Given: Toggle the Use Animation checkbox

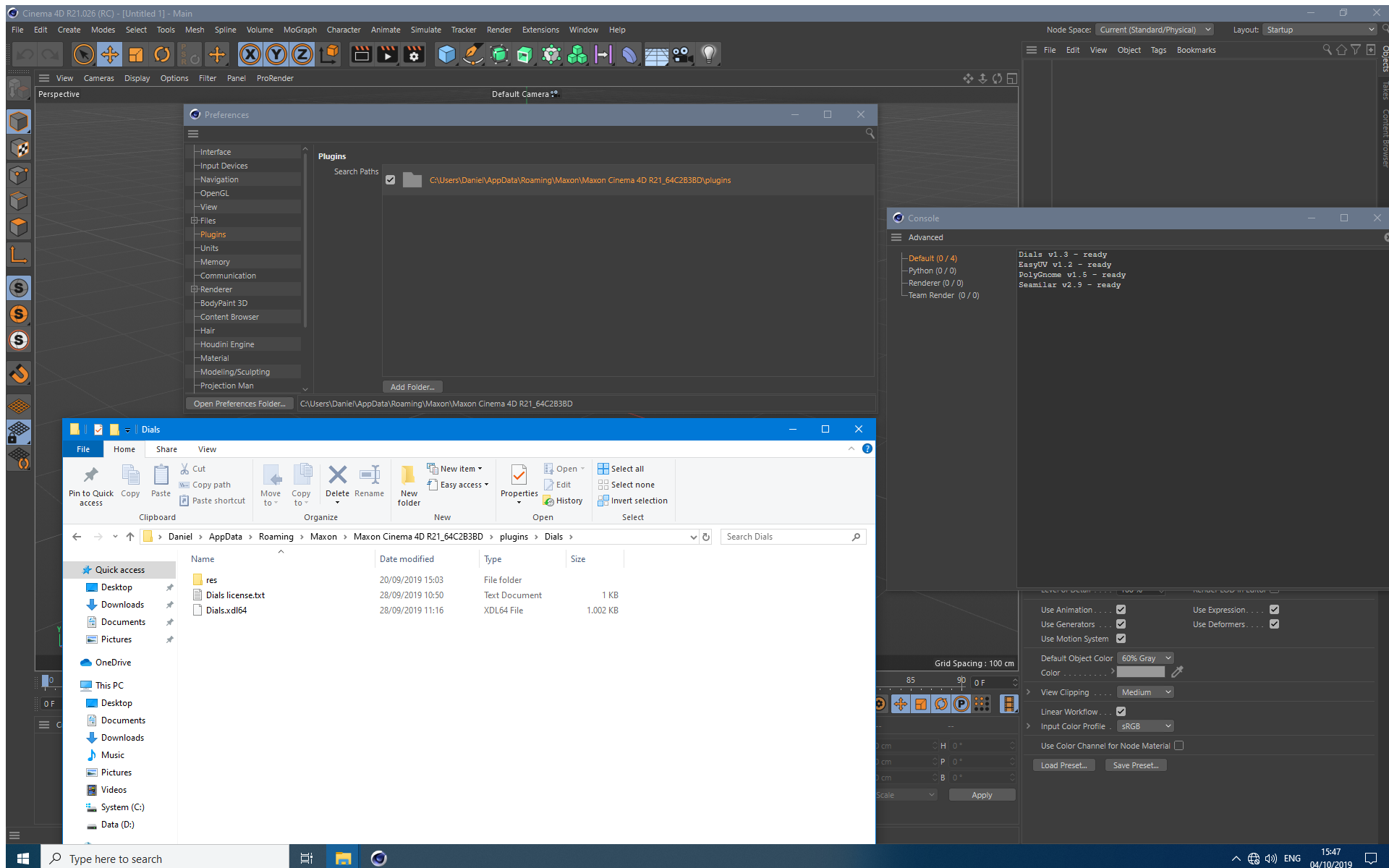Looking at the screenshot, I should (x=1121, y=609).
